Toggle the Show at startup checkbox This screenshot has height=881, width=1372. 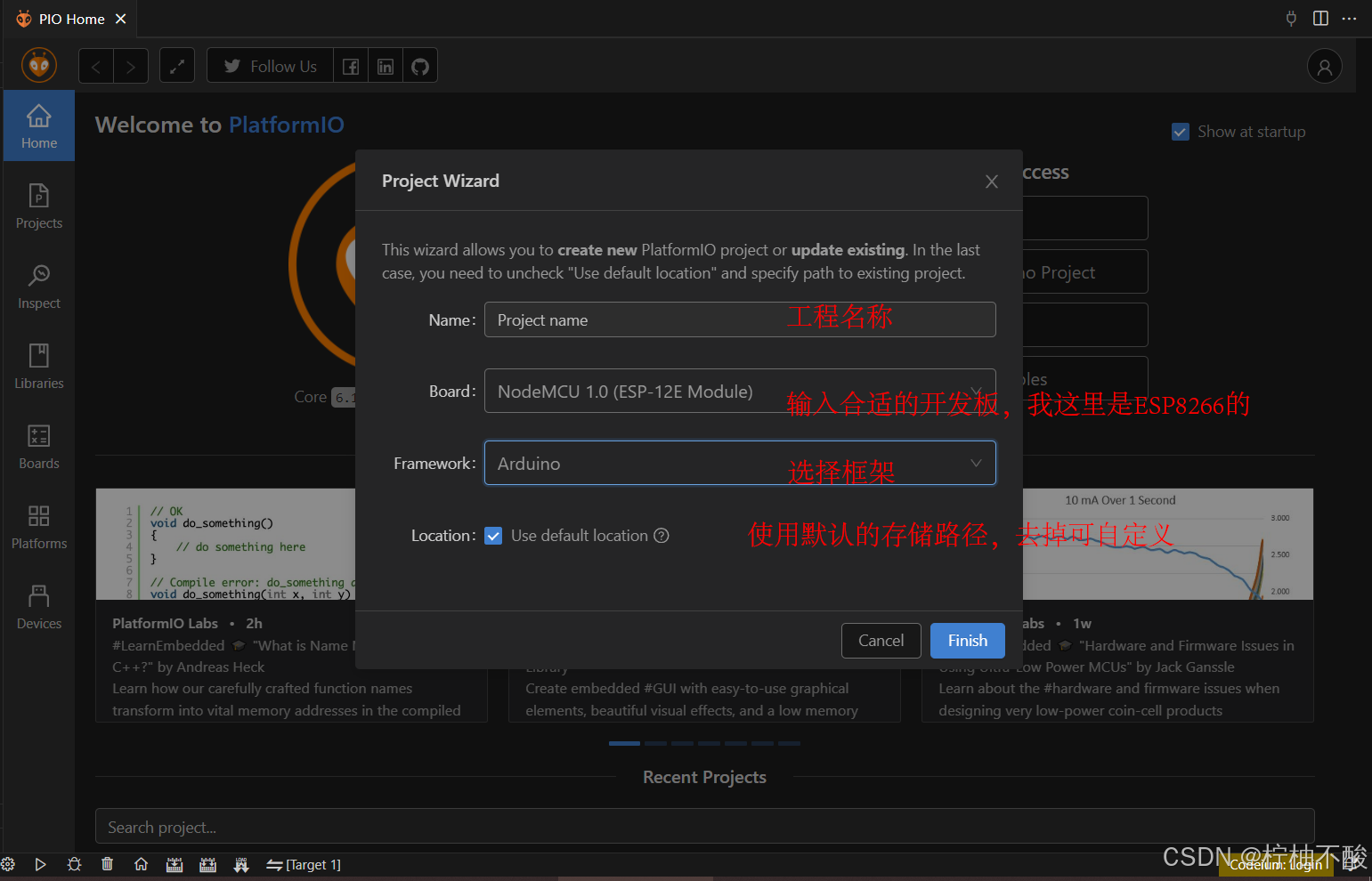1181,132
